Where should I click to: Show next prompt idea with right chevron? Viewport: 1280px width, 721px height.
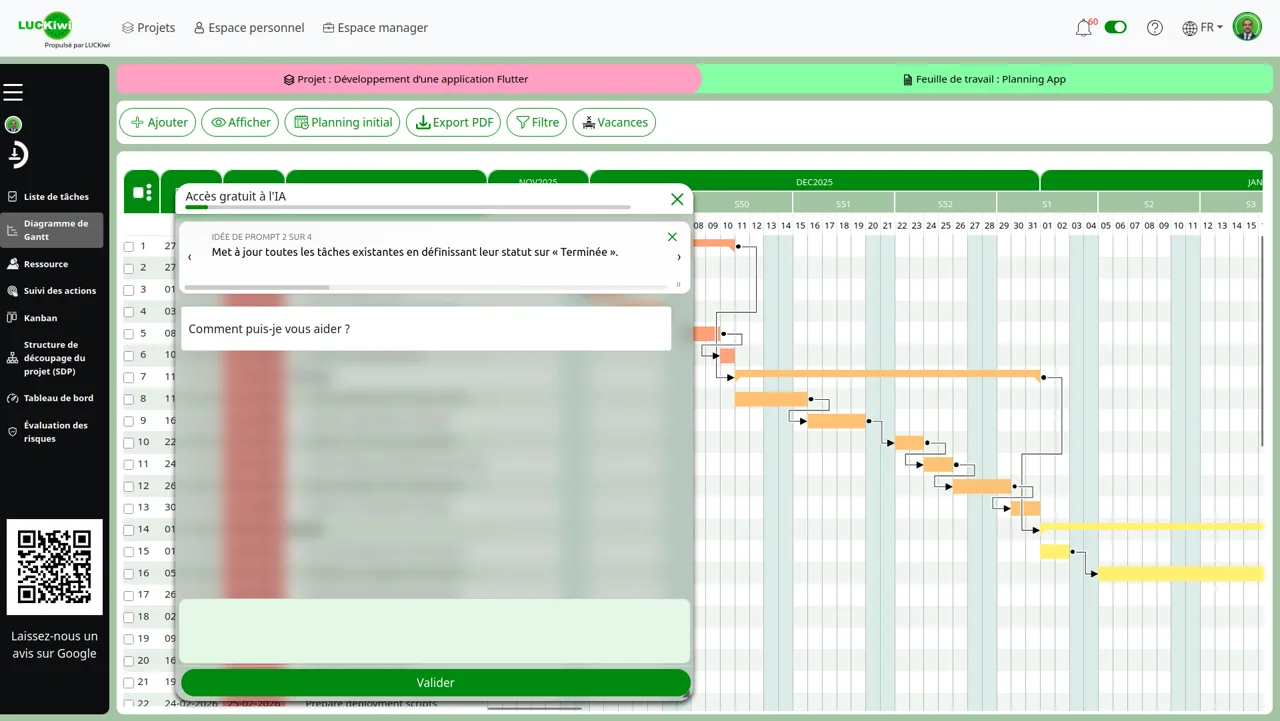[x=679, y=257]
